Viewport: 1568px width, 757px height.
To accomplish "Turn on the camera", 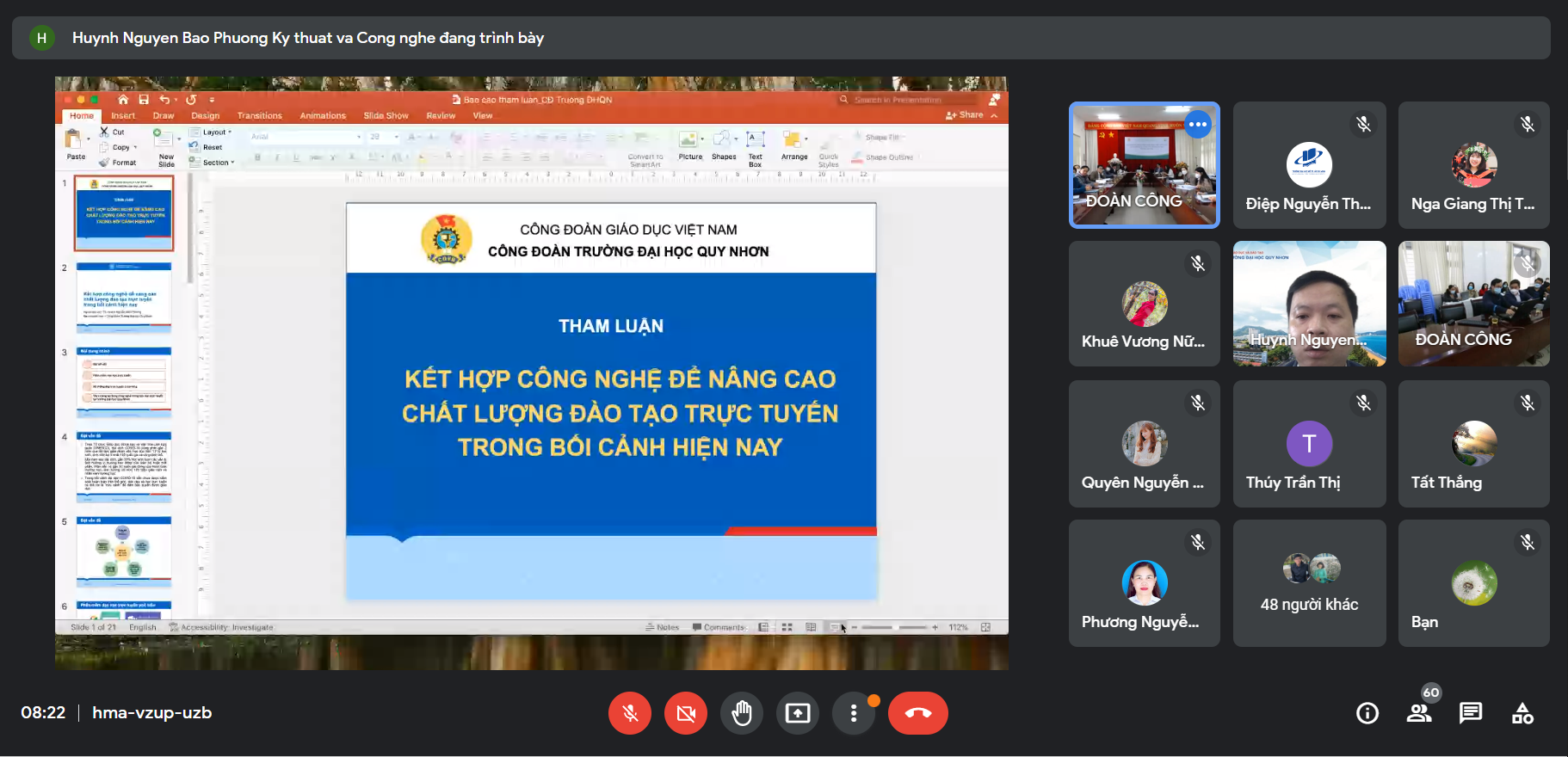I will click(x=686, y=713).
